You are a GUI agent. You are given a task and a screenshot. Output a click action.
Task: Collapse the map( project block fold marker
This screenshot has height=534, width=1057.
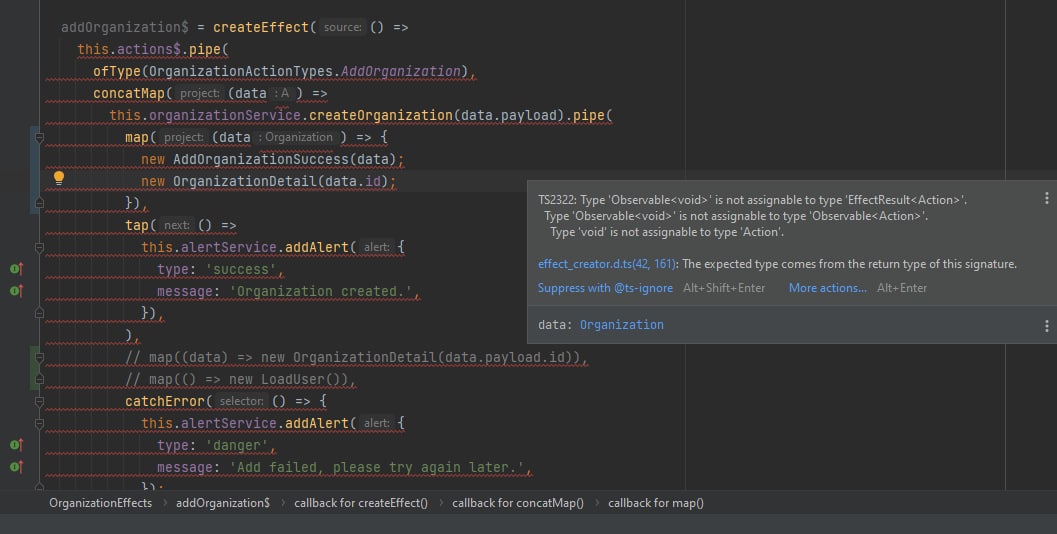point(39,138)
